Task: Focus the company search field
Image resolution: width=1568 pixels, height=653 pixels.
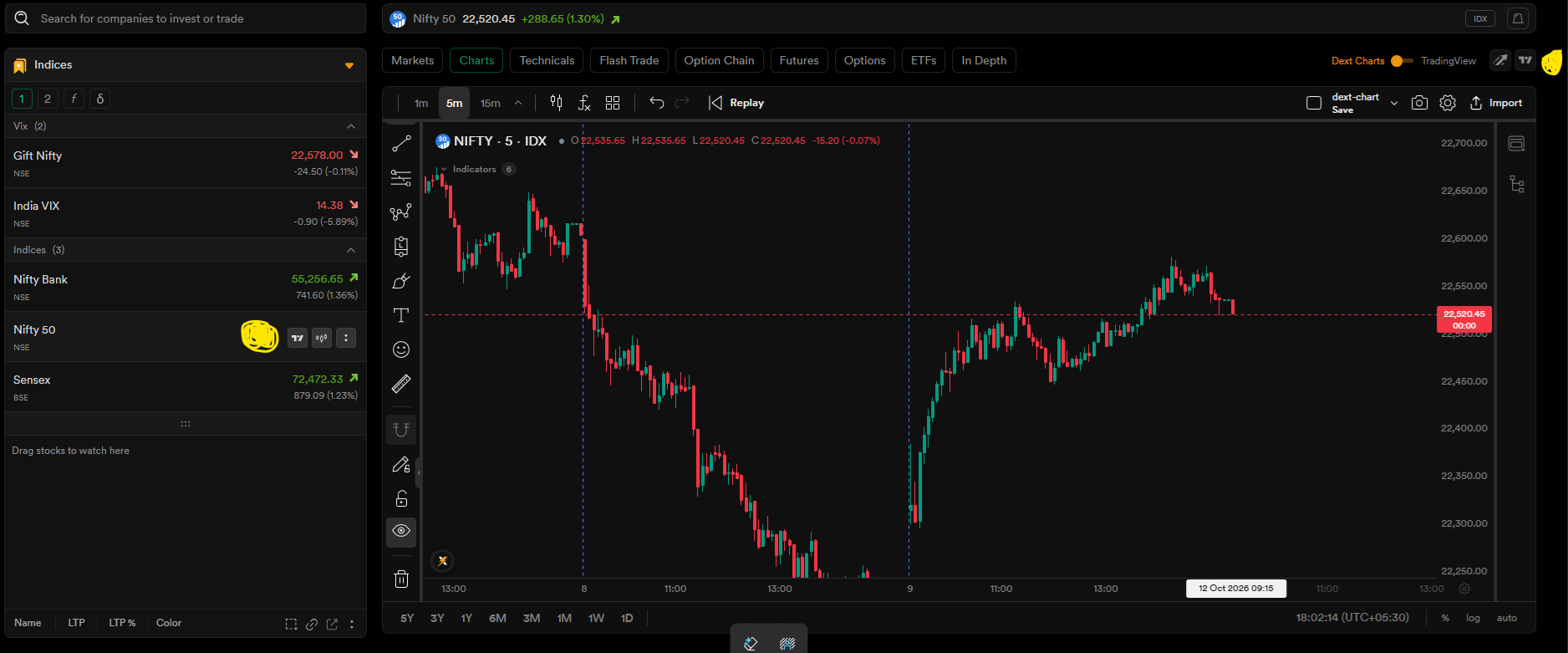Action: pos(186,18)
